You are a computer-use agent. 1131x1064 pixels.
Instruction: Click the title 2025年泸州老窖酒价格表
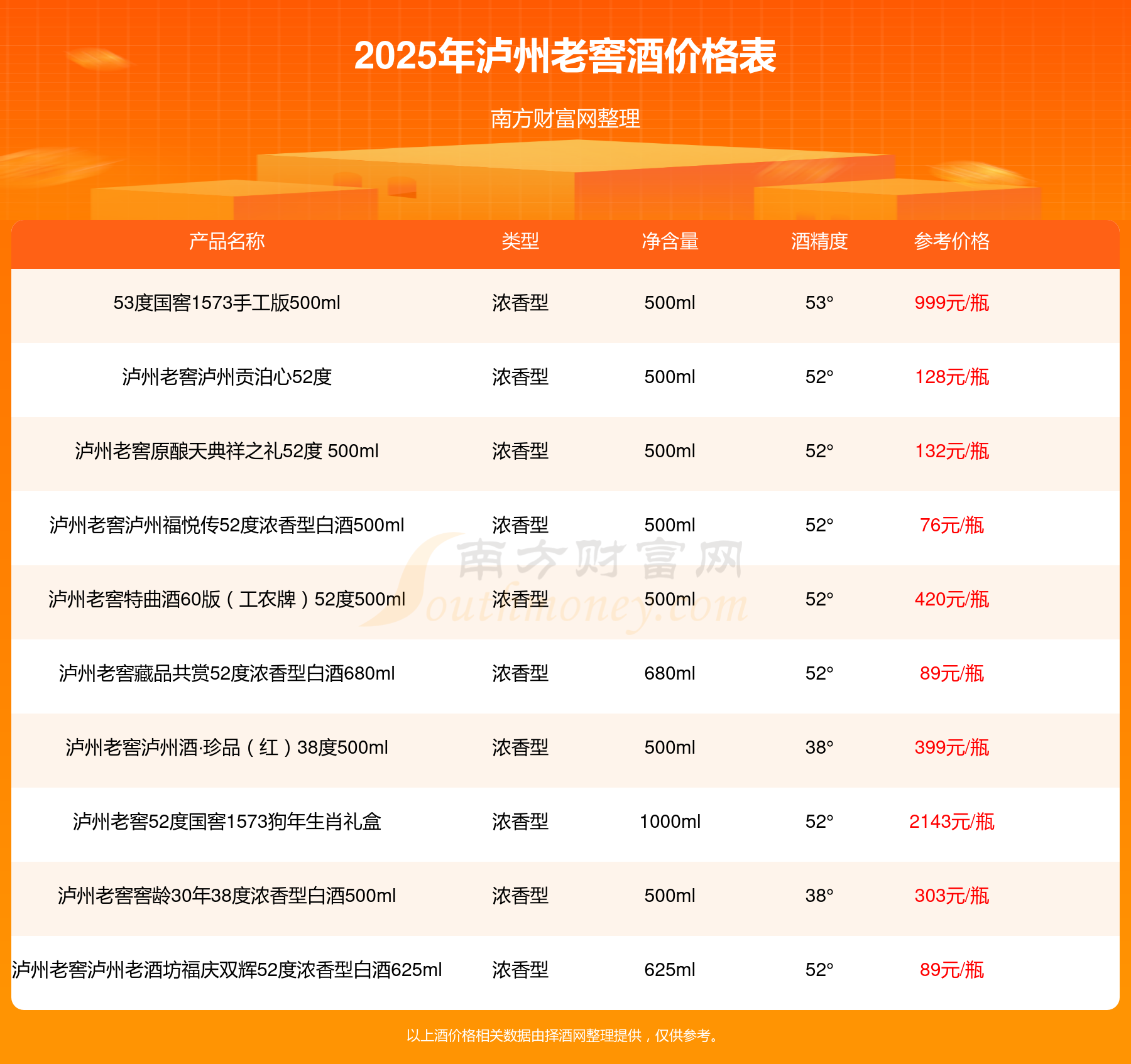pos(565,56)
